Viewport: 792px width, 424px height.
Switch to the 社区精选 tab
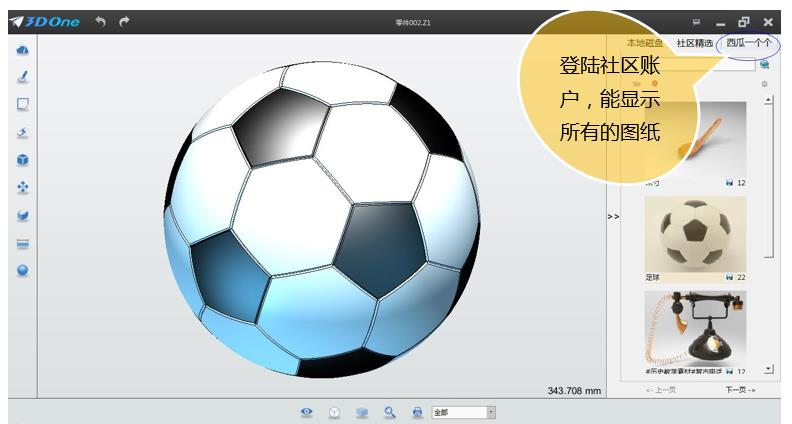[x=694, y=43]
